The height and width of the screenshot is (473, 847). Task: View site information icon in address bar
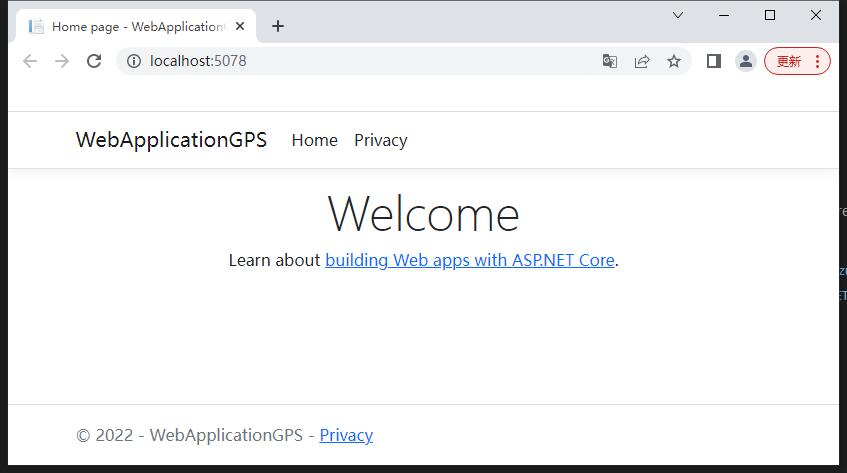click(x=133, y=61)
